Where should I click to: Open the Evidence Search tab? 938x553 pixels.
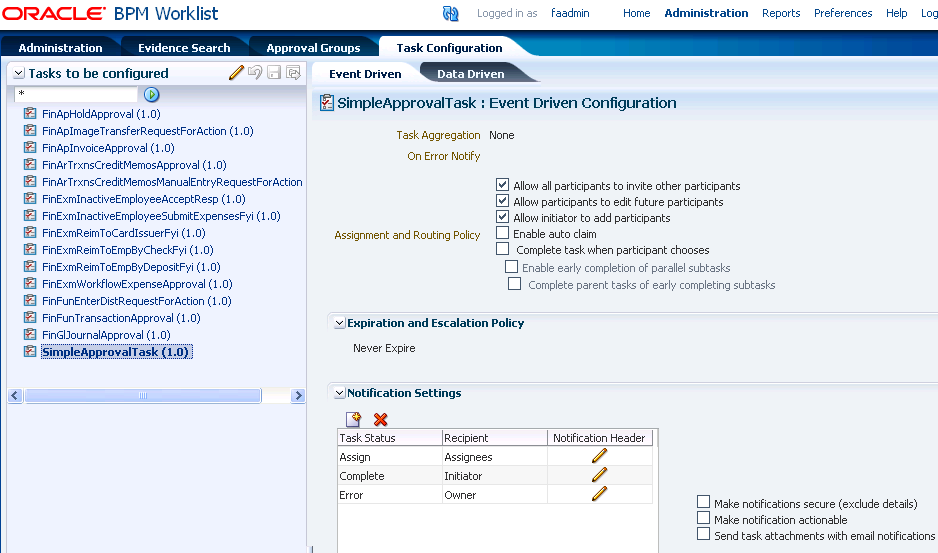point(184,48)
